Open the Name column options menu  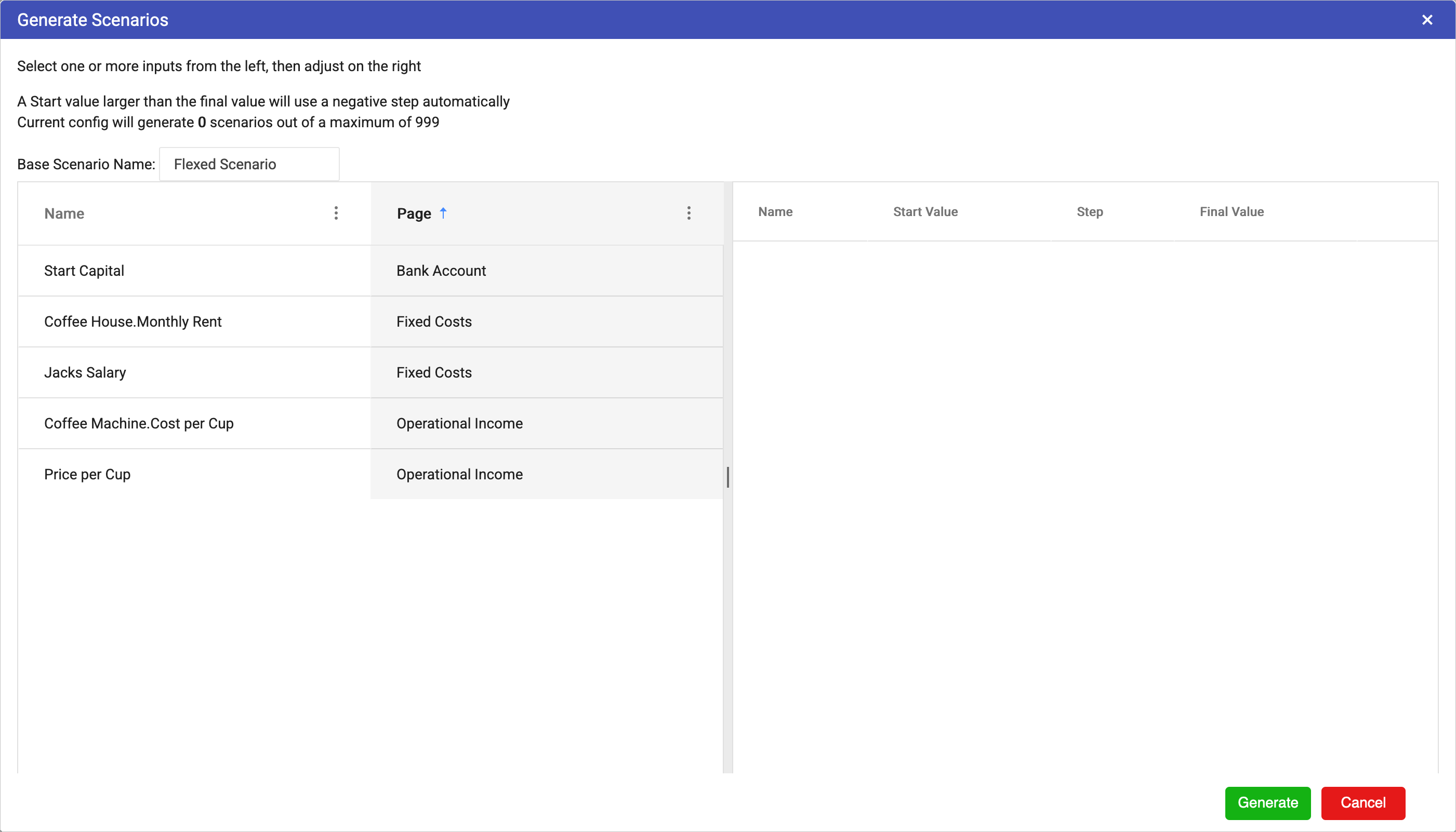point(336,213)
